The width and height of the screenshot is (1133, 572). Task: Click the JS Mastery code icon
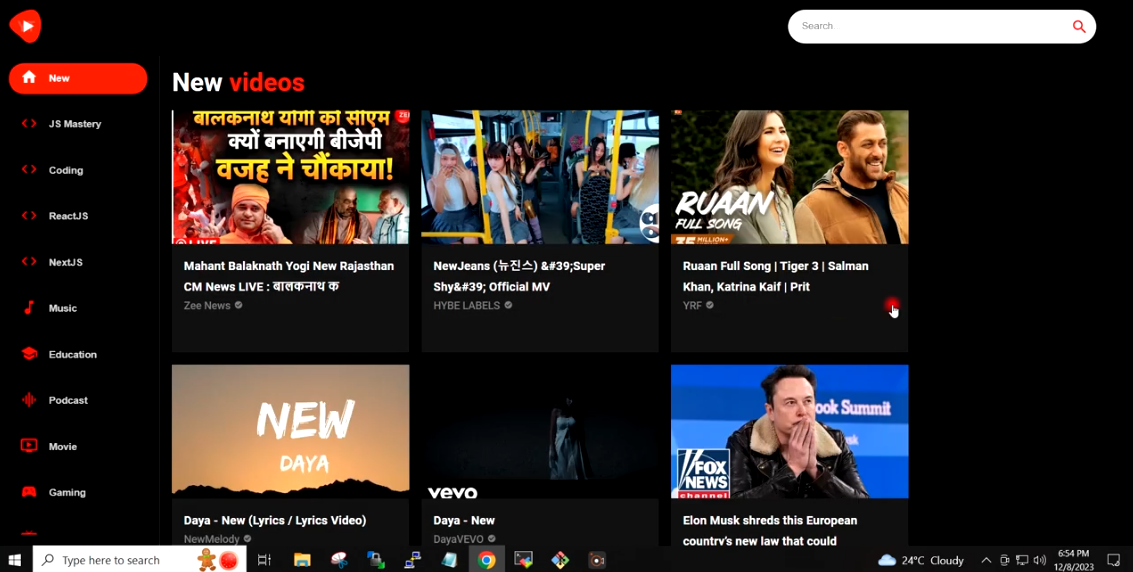point(29,124)
